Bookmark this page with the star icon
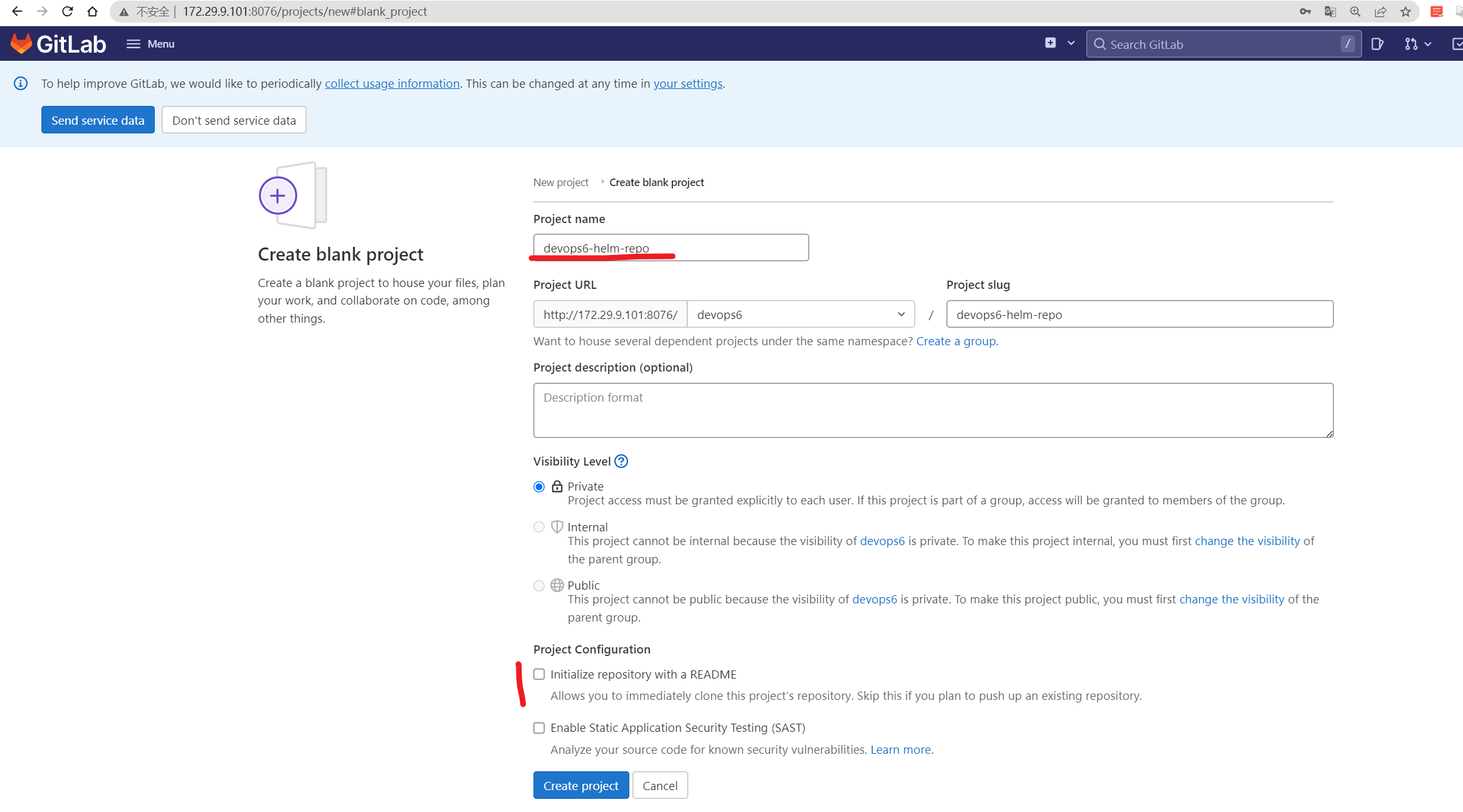The image size is (1463, 812). [x=1405, y=11]
